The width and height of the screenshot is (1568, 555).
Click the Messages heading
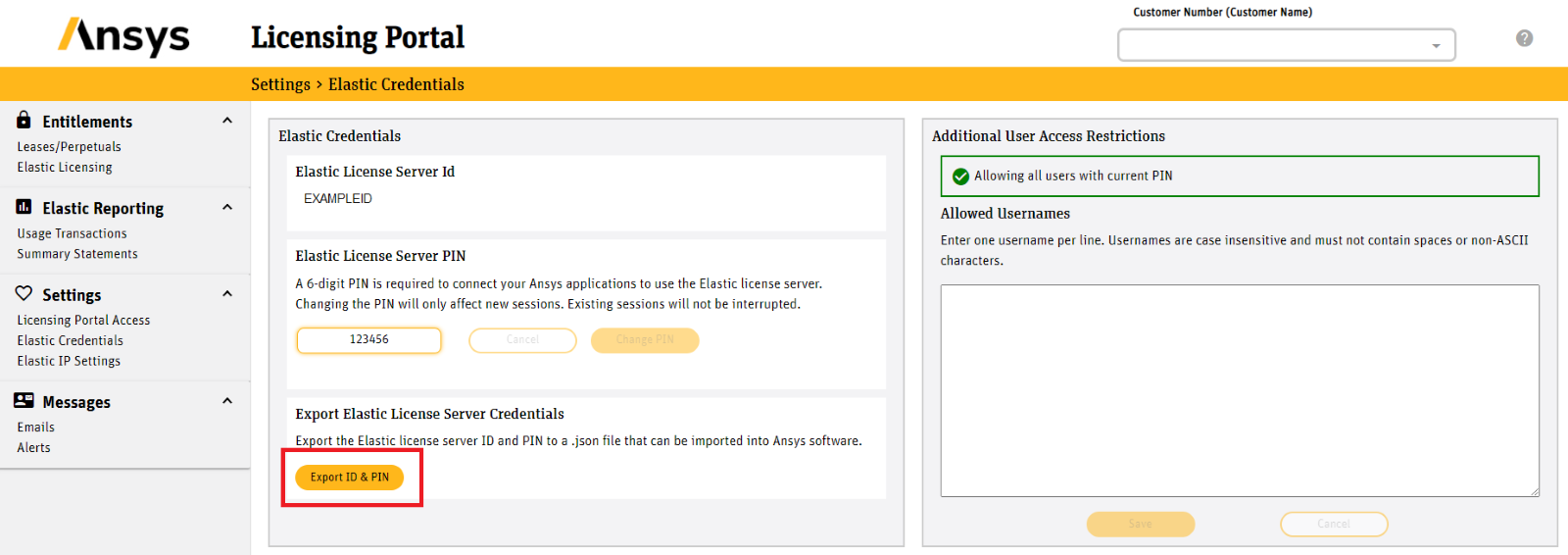pyautogui.click(x=76, y=402)
